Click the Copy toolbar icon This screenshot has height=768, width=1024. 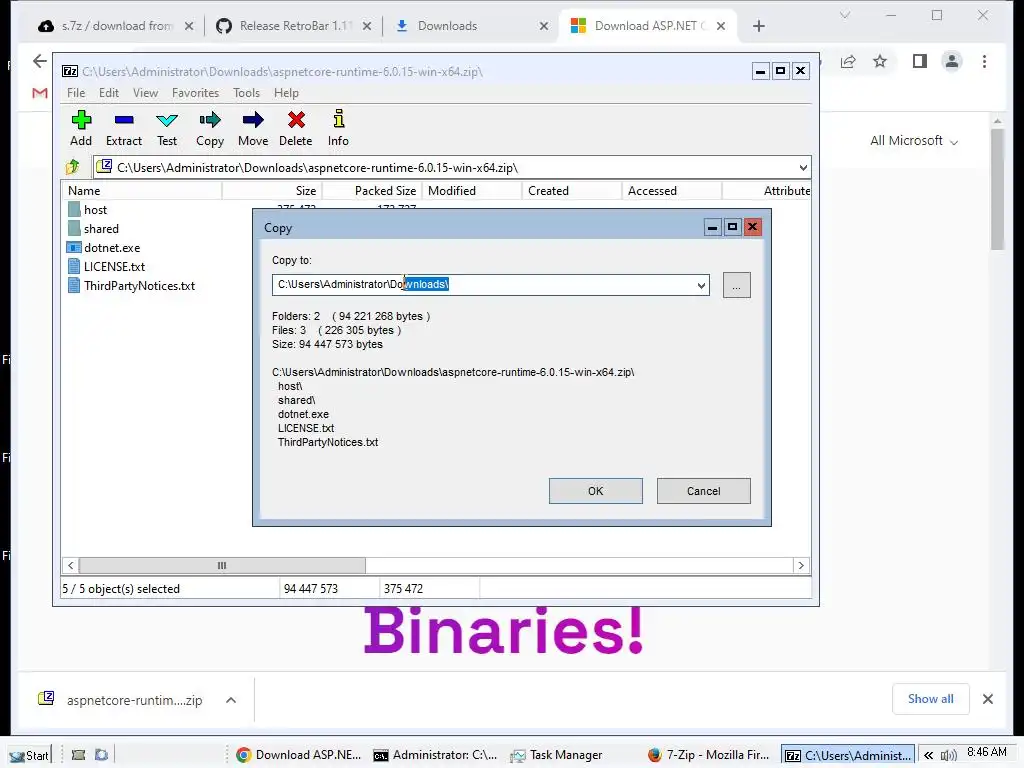(x=210, y=128)
